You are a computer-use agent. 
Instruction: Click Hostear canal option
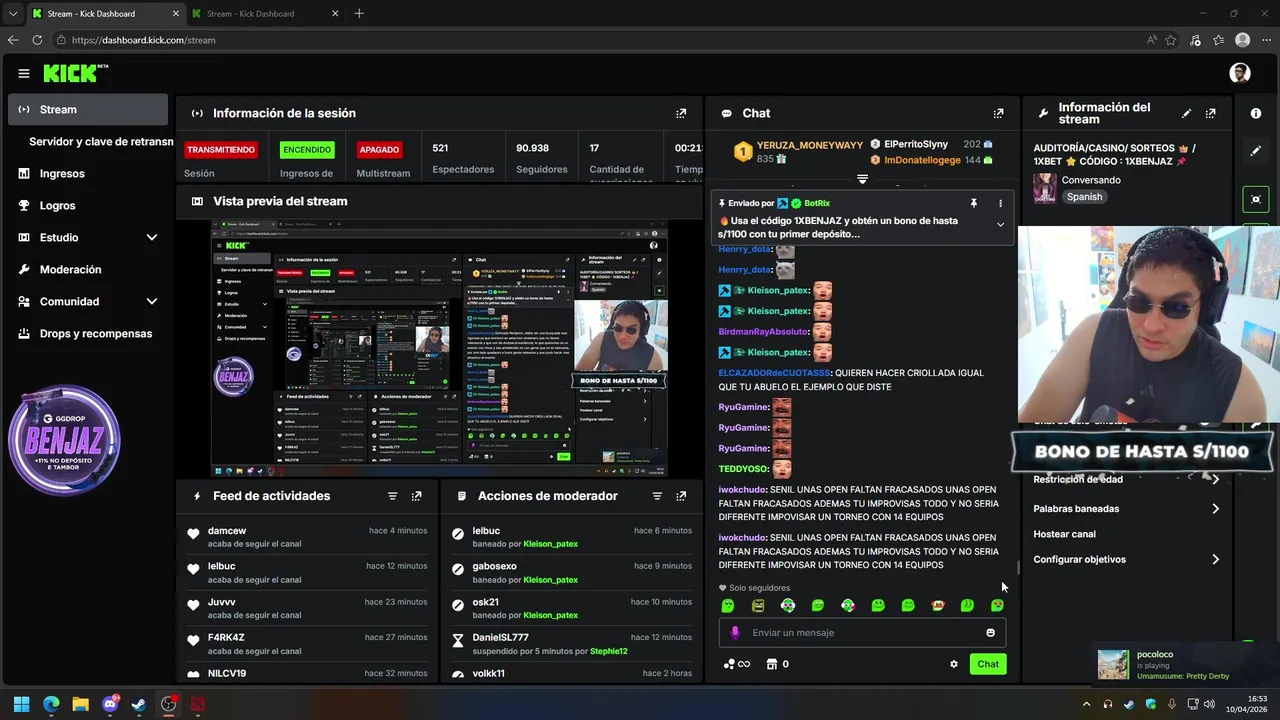click(x=1064, y=534)
